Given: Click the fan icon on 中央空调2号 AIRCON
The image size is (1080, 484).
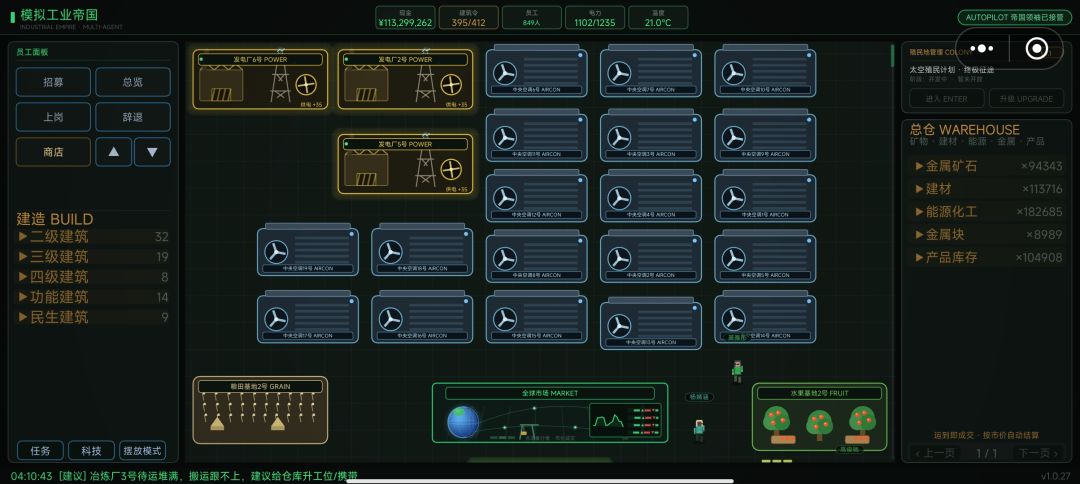Looking at the screenshot, I should (619, 259).
